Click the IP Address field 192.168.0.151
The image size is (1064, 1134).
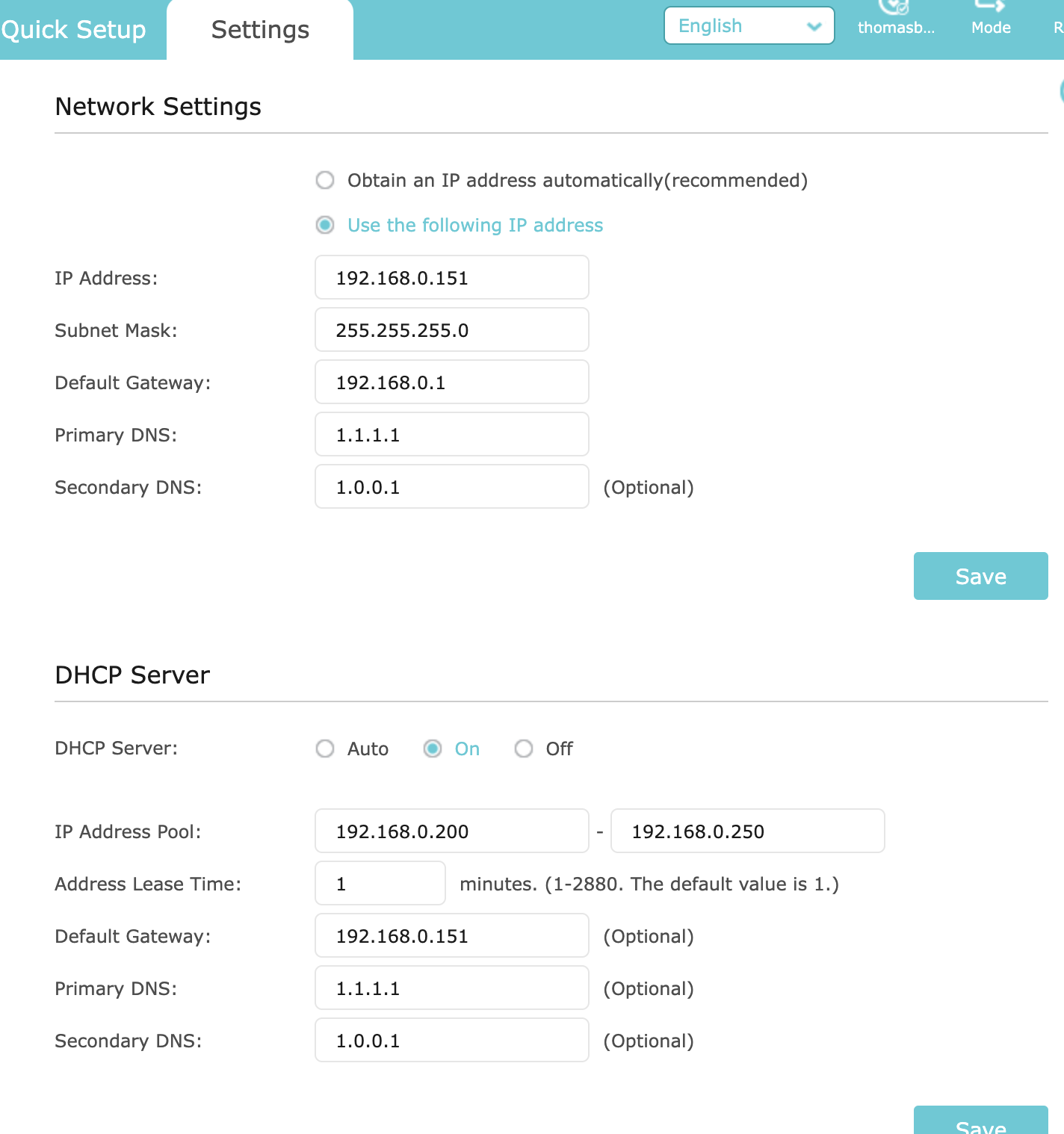point(451,278)
